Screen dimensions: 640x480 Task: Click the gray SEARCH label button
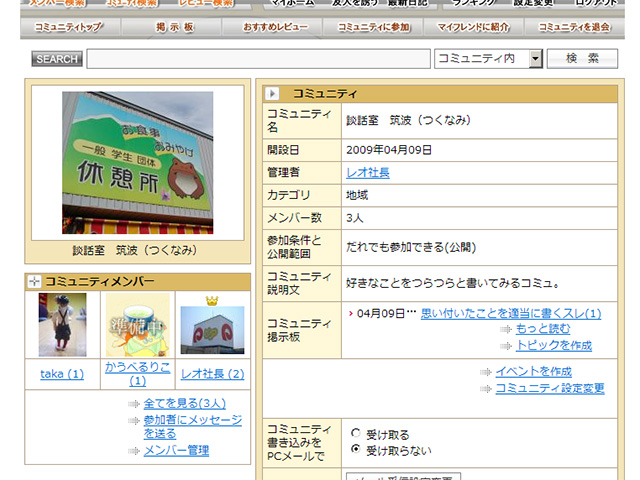coord(57,59)
